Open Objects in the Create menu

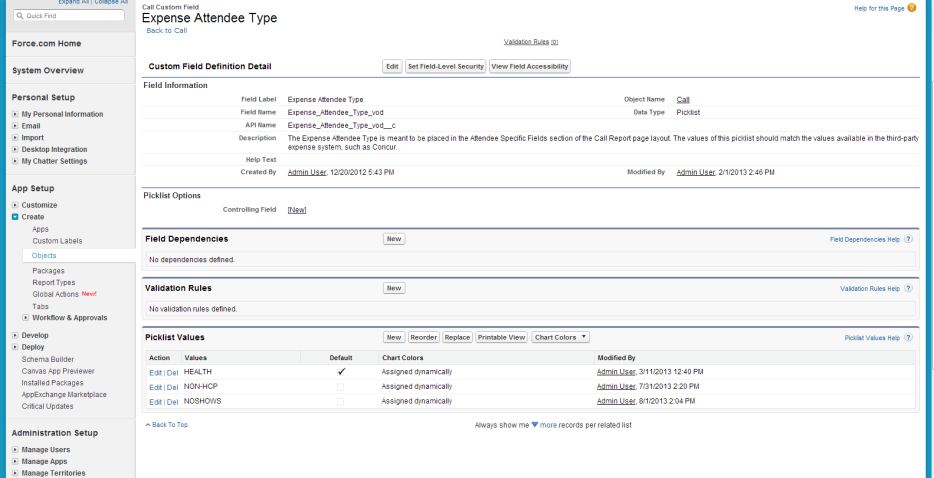coord(44,256)
